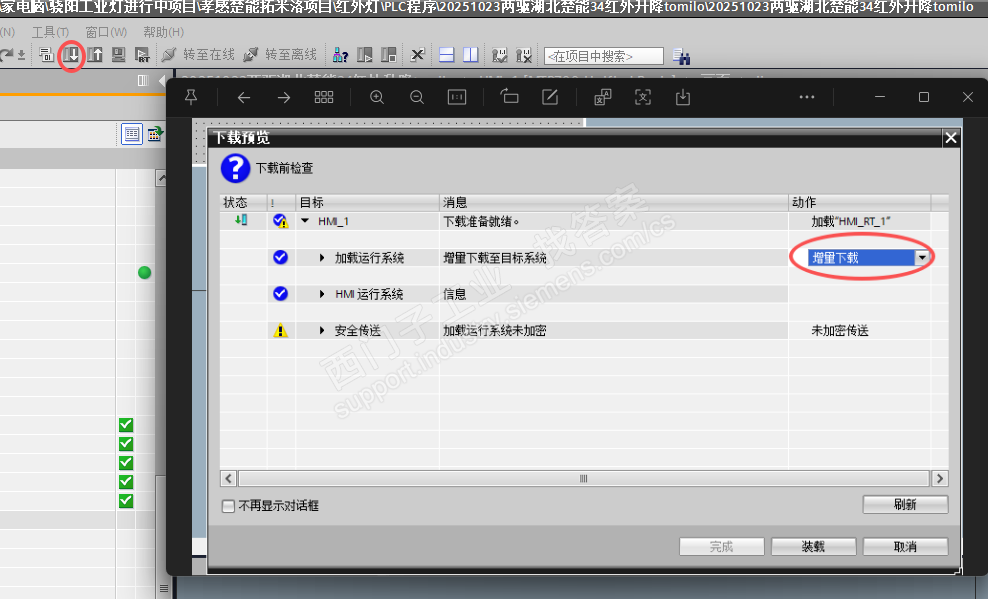The width and height of the screenshot is (988, 599).
Task: Click the right arrow of dialog horizontal scrollbar
Action: click(x=939, y=479)
